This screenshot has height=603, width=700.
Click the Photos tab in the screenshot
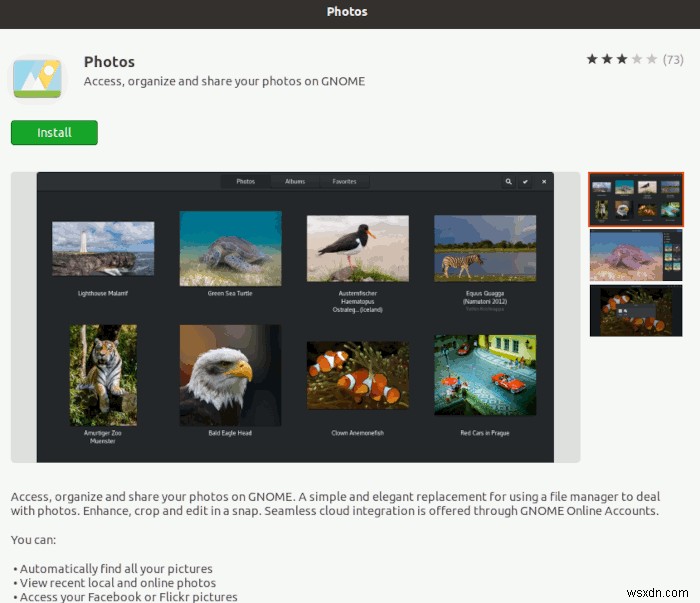246,182
